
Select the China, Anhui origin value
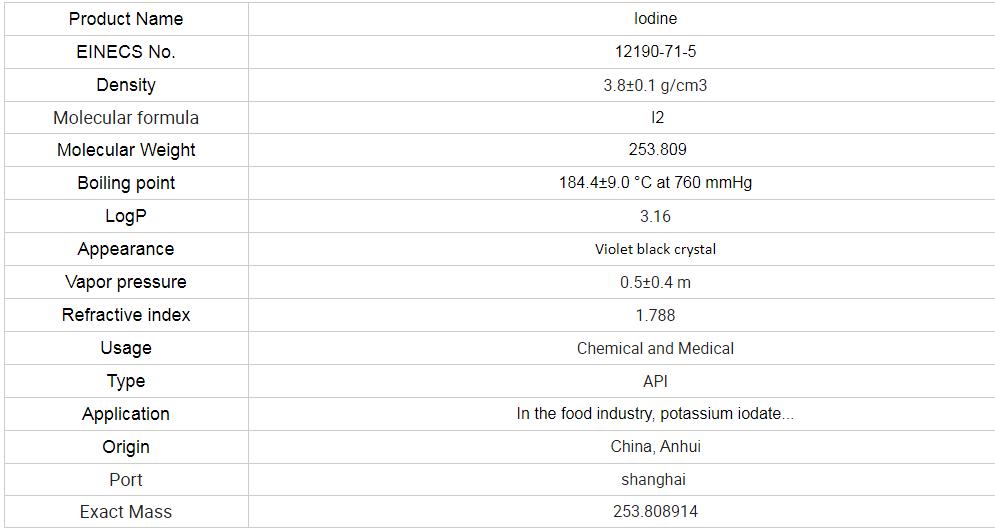tap(655, 447)
